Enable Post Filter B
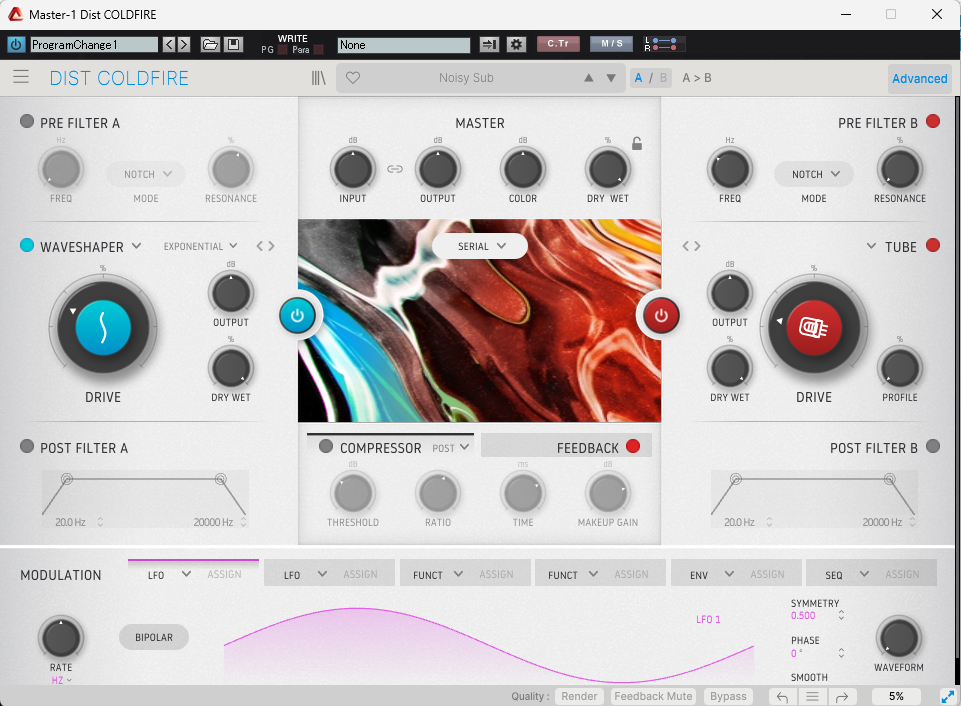This screenshot has height=706, width=961. coord(933,446)
